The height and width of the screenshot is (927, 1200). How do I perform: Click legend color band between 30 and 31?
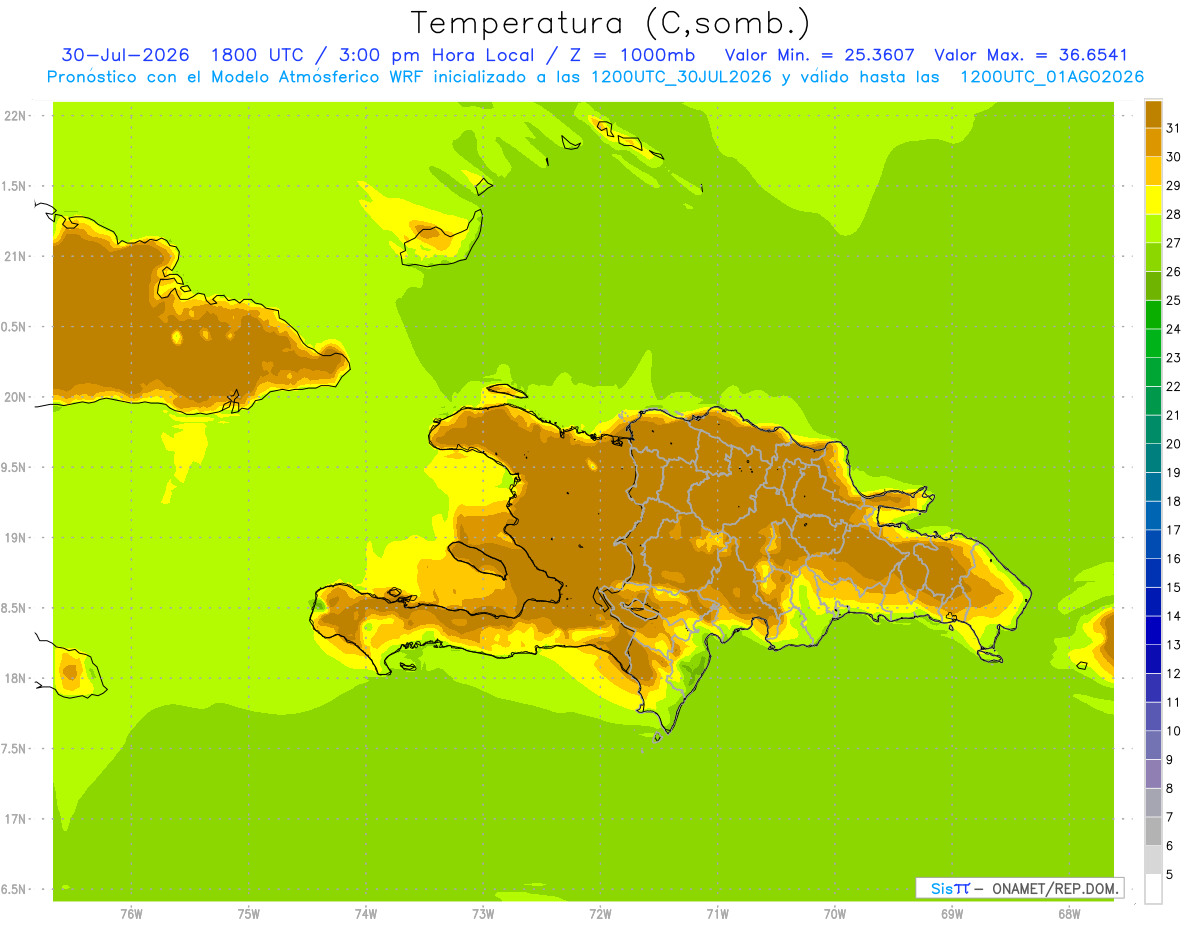(x=1153, y=142)
